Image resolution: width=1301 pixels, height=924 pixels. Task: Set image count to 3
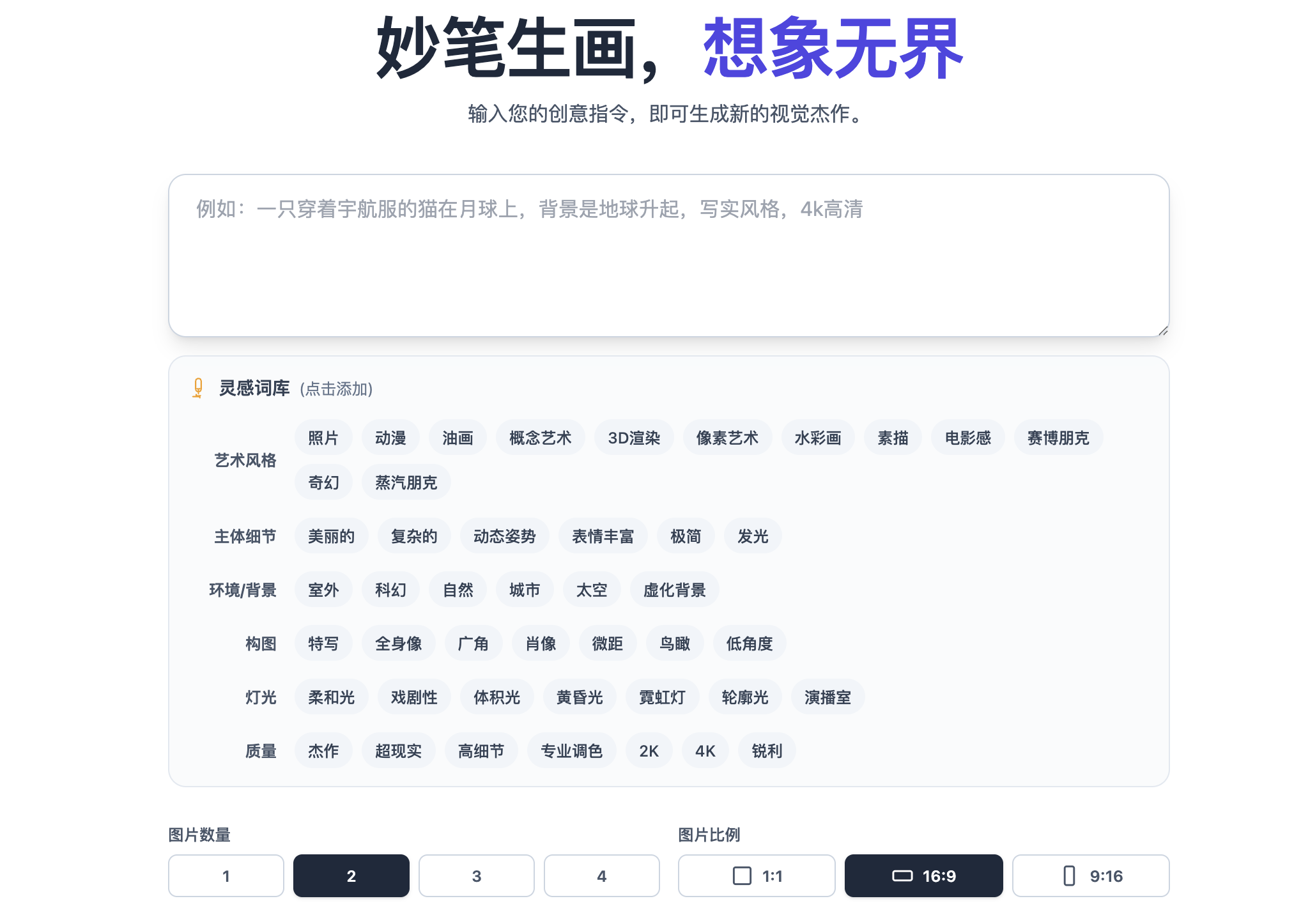476,875
